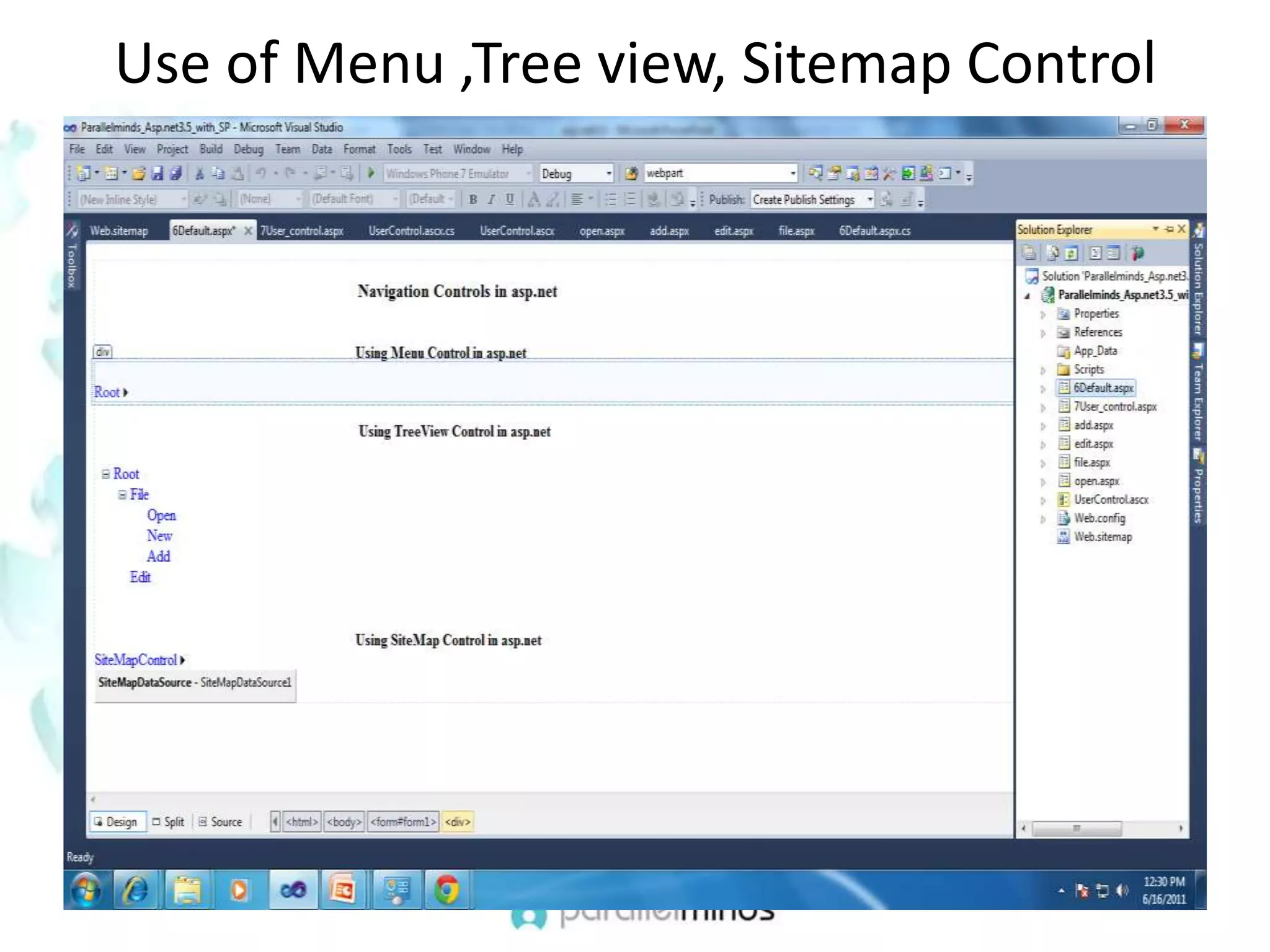Open the Format menu
This screenshot has width=1270, height=952.
(x=360, y=149)
